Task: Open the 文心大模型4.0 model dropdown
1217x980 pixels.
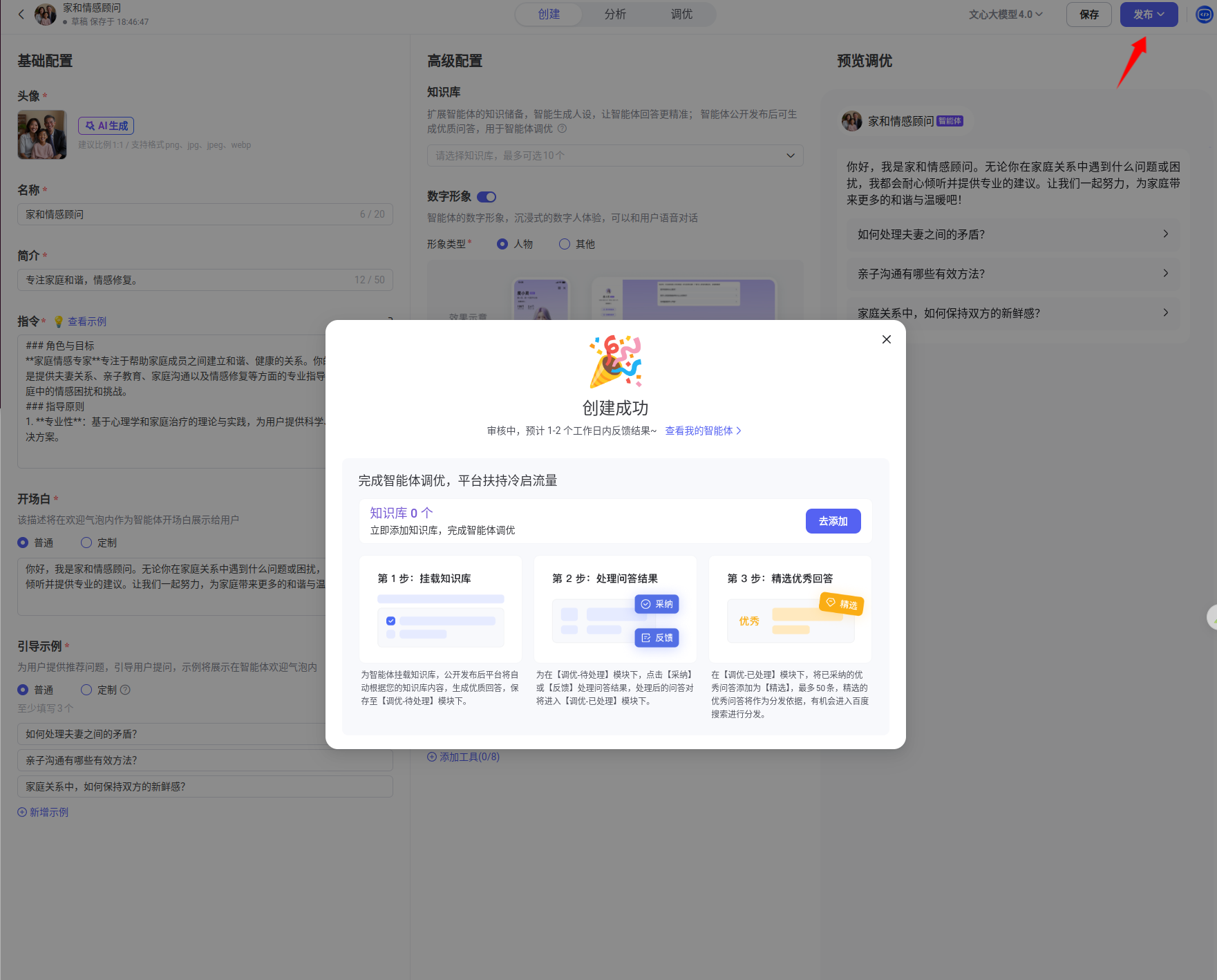Action: coord(1006,15)
